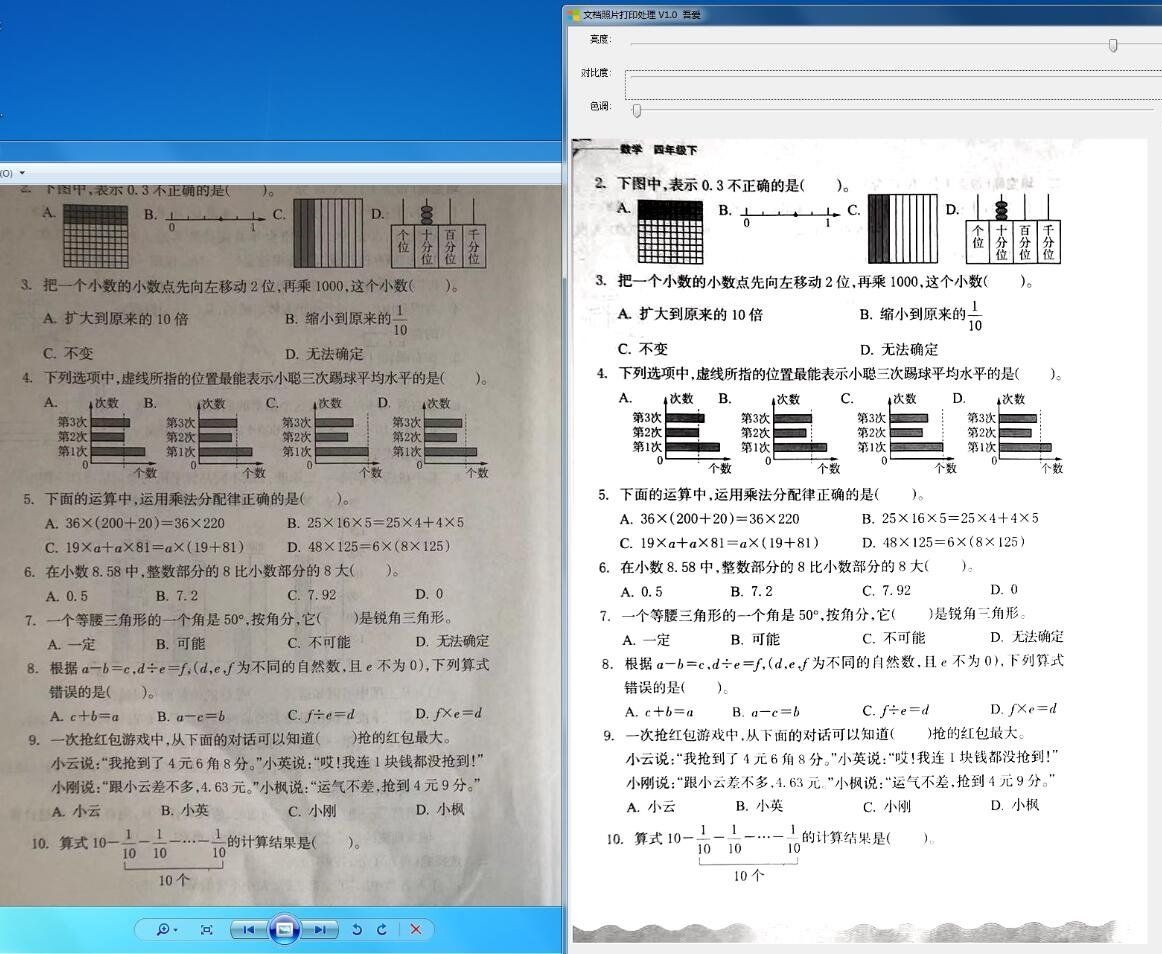Click the 色调 hue slider thumb
This screenshot has height=954, width=1162.
click(x=637, y=110)
